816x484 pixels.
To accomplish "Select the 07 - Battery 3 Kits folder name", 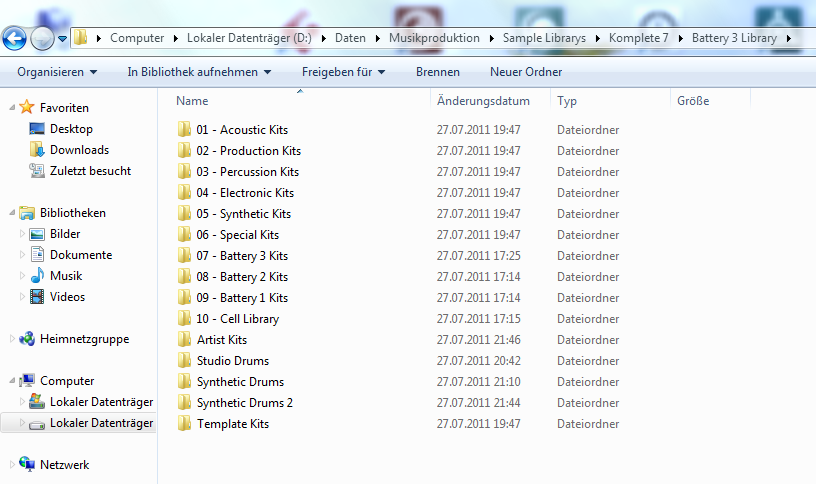I will tap(242, 256).
